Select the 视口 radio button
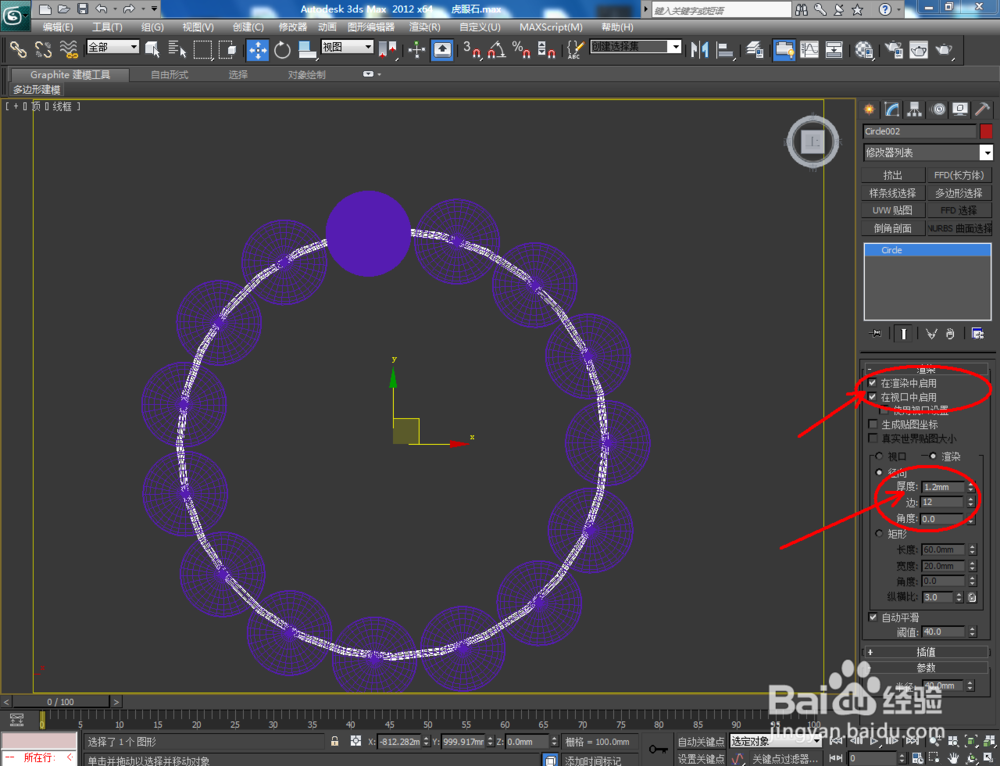1000x766 pixels. [x=879, y=456]
